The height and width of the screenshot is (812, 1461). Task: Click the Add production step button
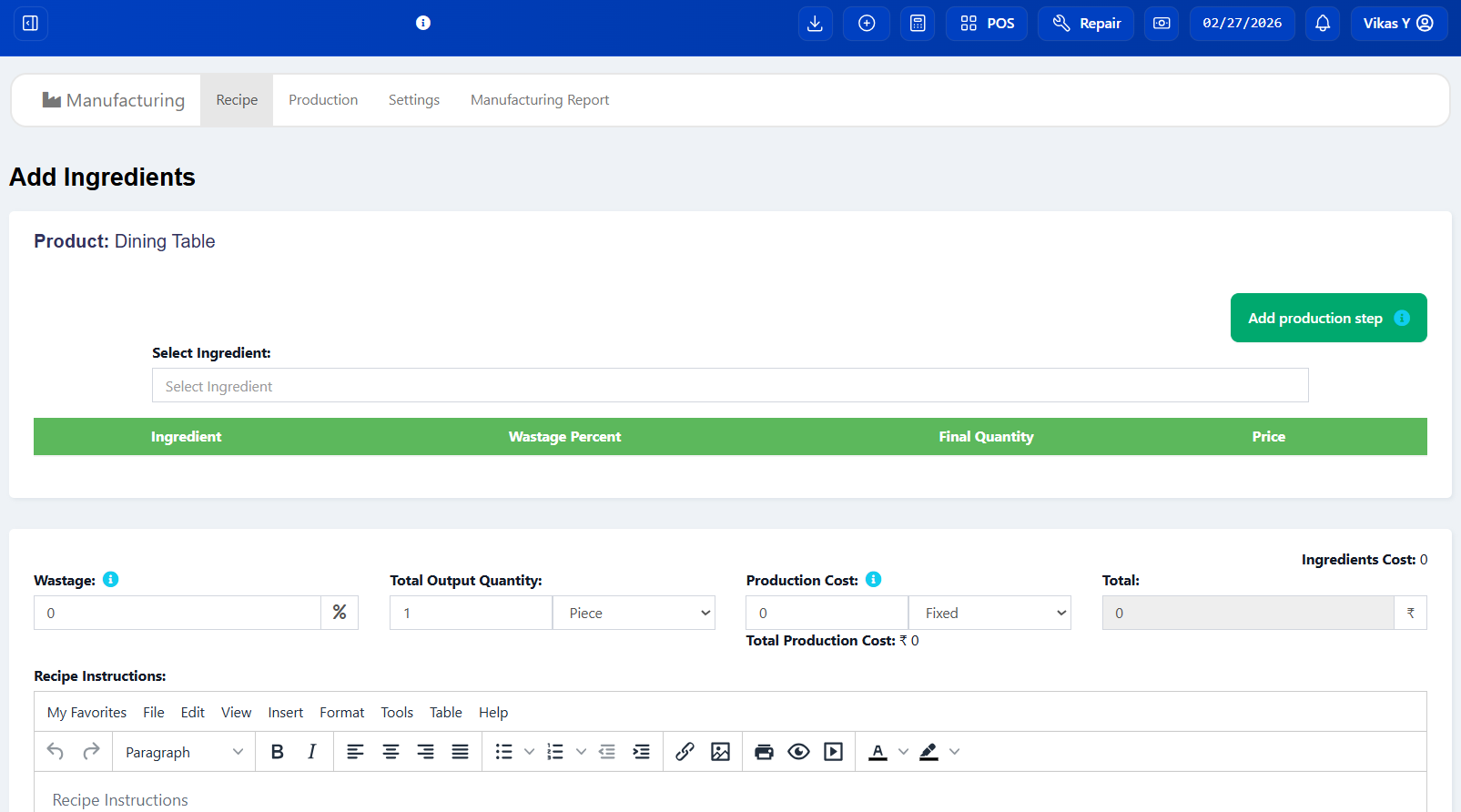[x=1328, y=318]
